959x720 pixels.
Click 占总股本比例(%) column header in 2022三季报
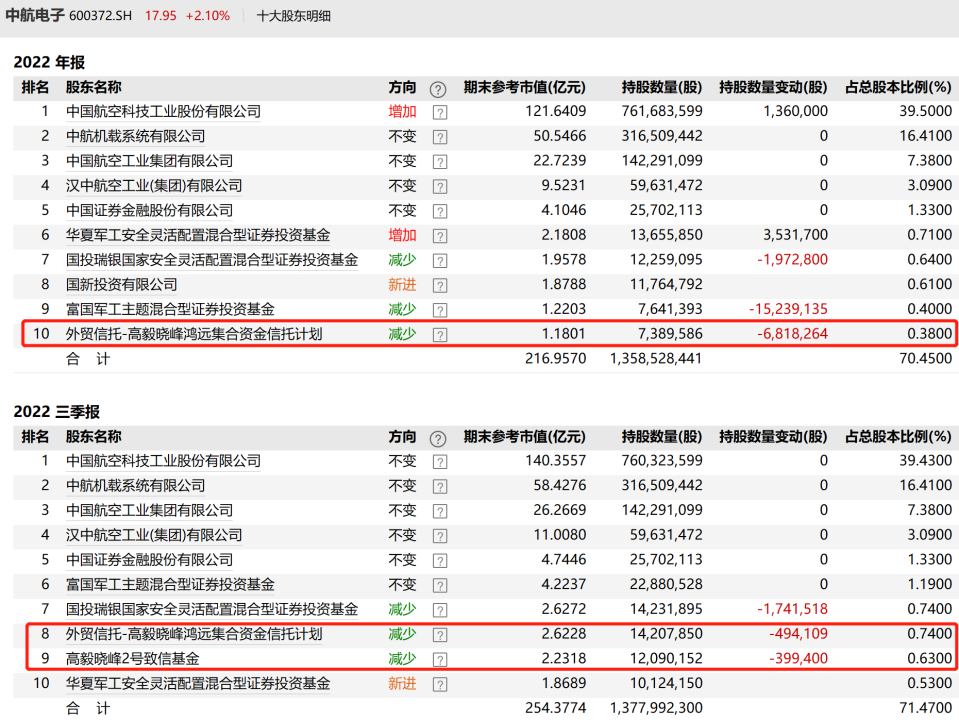coord(898,437)
